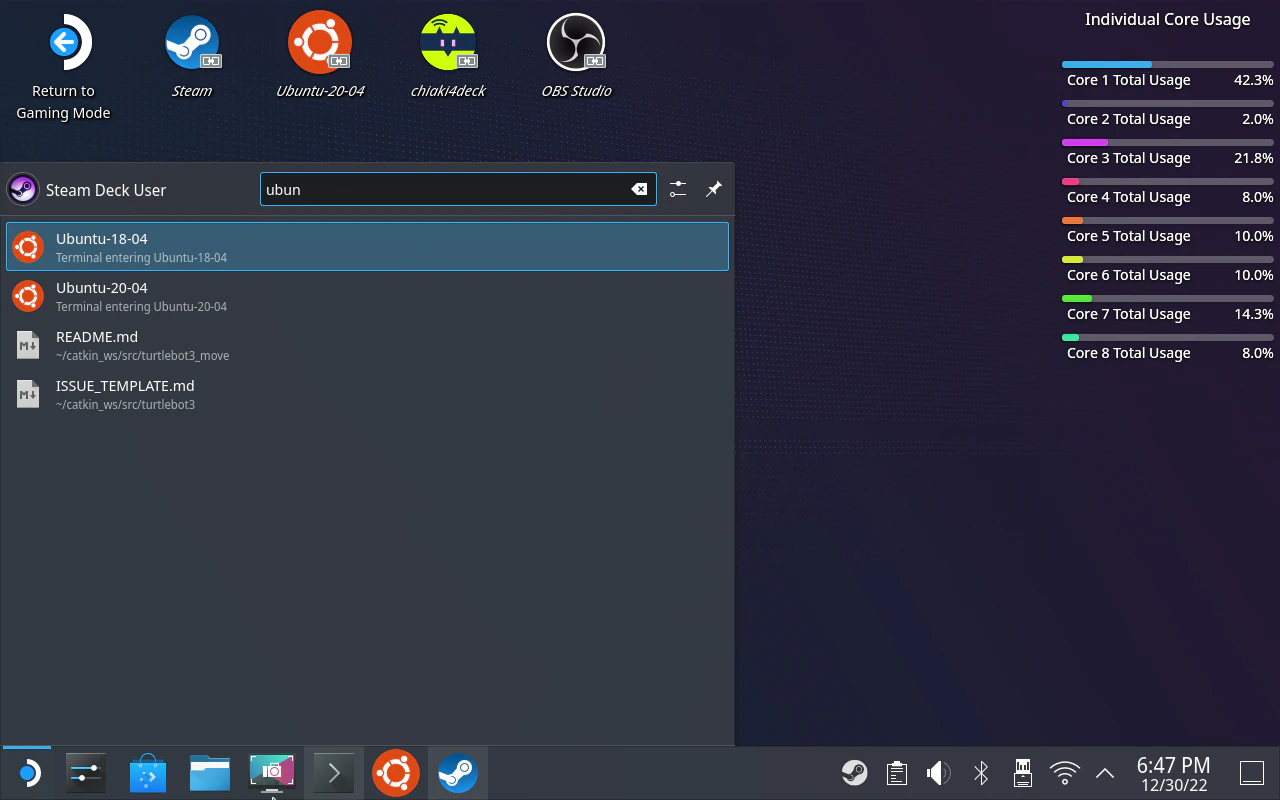This screenshot has height=800, width=1280.
Task: Click the Individual Core Usage title
Action: [1168, 19]
